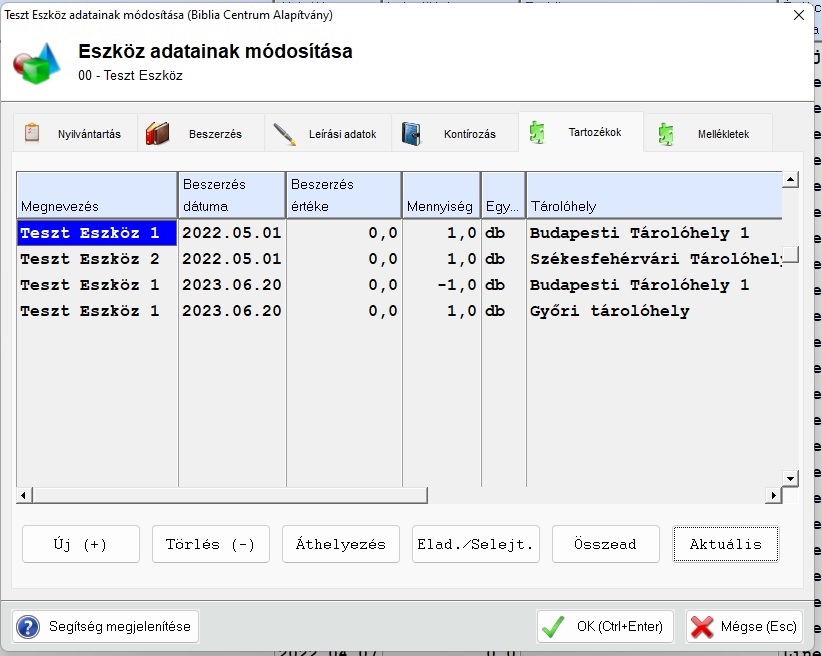Cancel with the Mégse (Esc) button

point(743,627)
